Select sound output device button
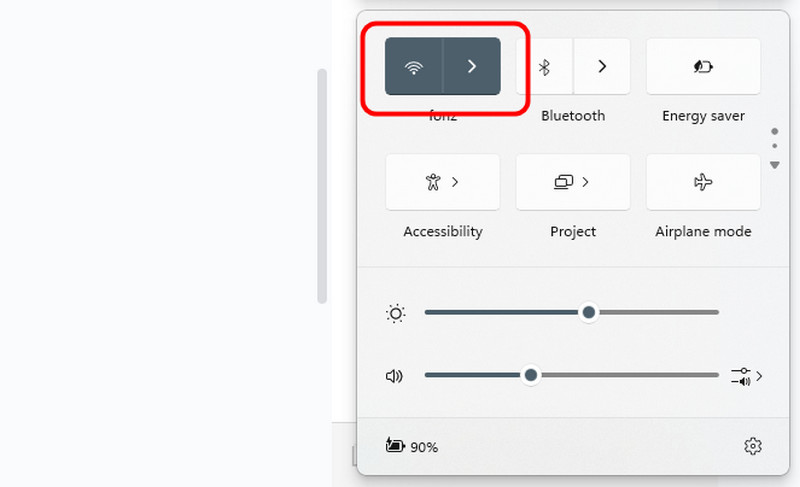800x487 pixels. [746, 376]
